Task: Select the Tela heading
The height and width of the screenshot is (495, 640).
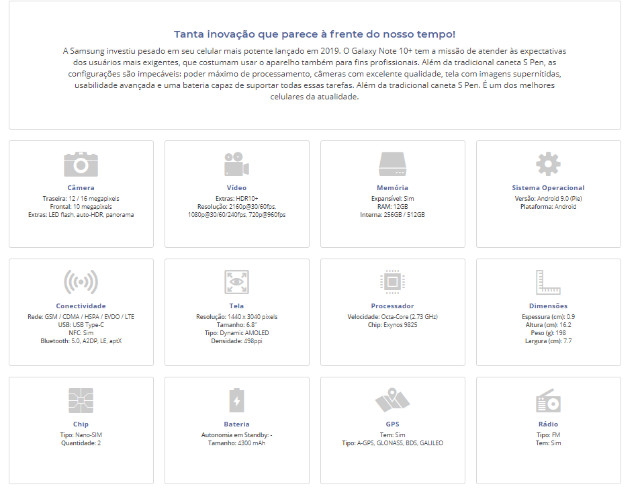Action: (236, 306)
